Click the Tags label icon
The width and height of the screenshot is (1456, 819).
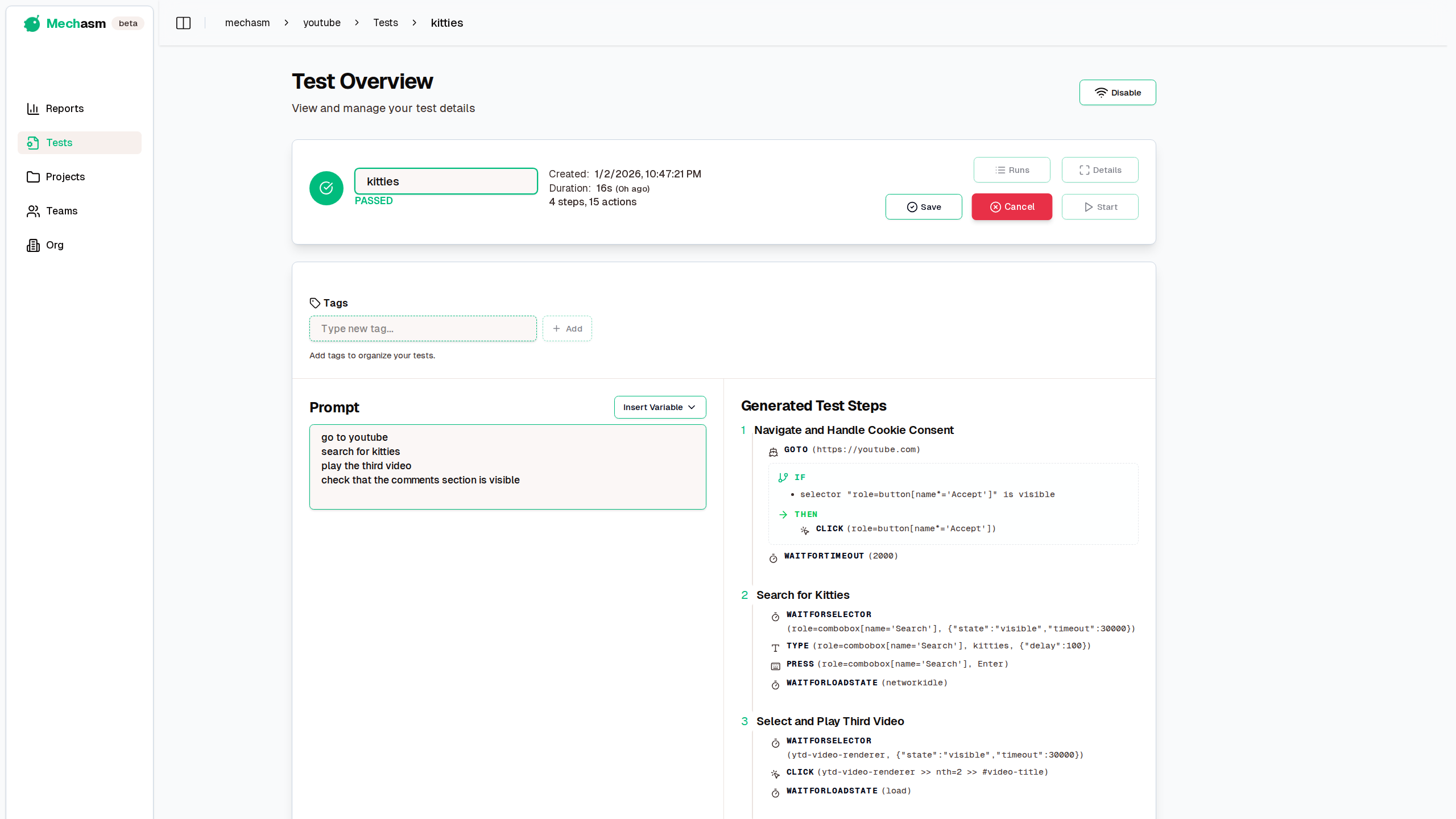pyautogui.click(x=315, y=303)
